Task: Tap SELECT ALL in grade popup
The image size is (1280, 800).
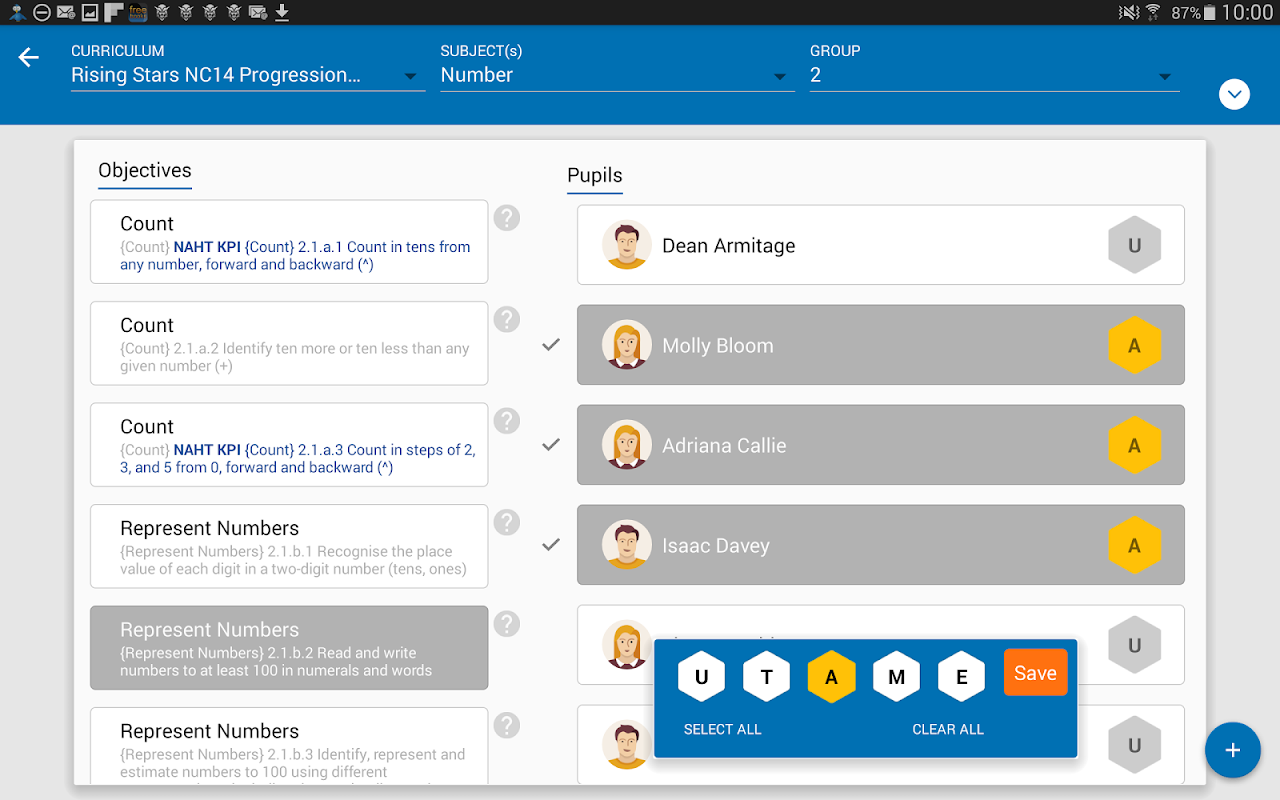Action: [722, 730]
